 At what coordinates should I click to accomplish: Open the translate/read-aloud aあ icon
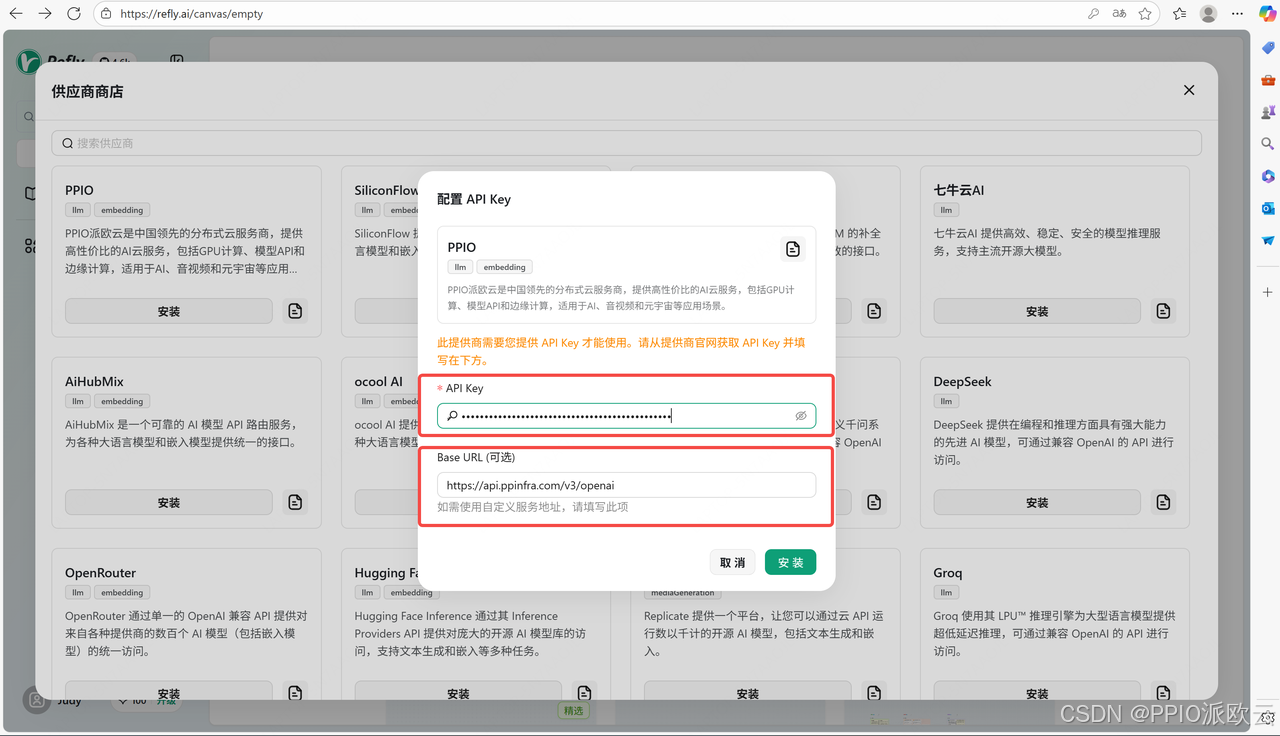coord(1119,14)
